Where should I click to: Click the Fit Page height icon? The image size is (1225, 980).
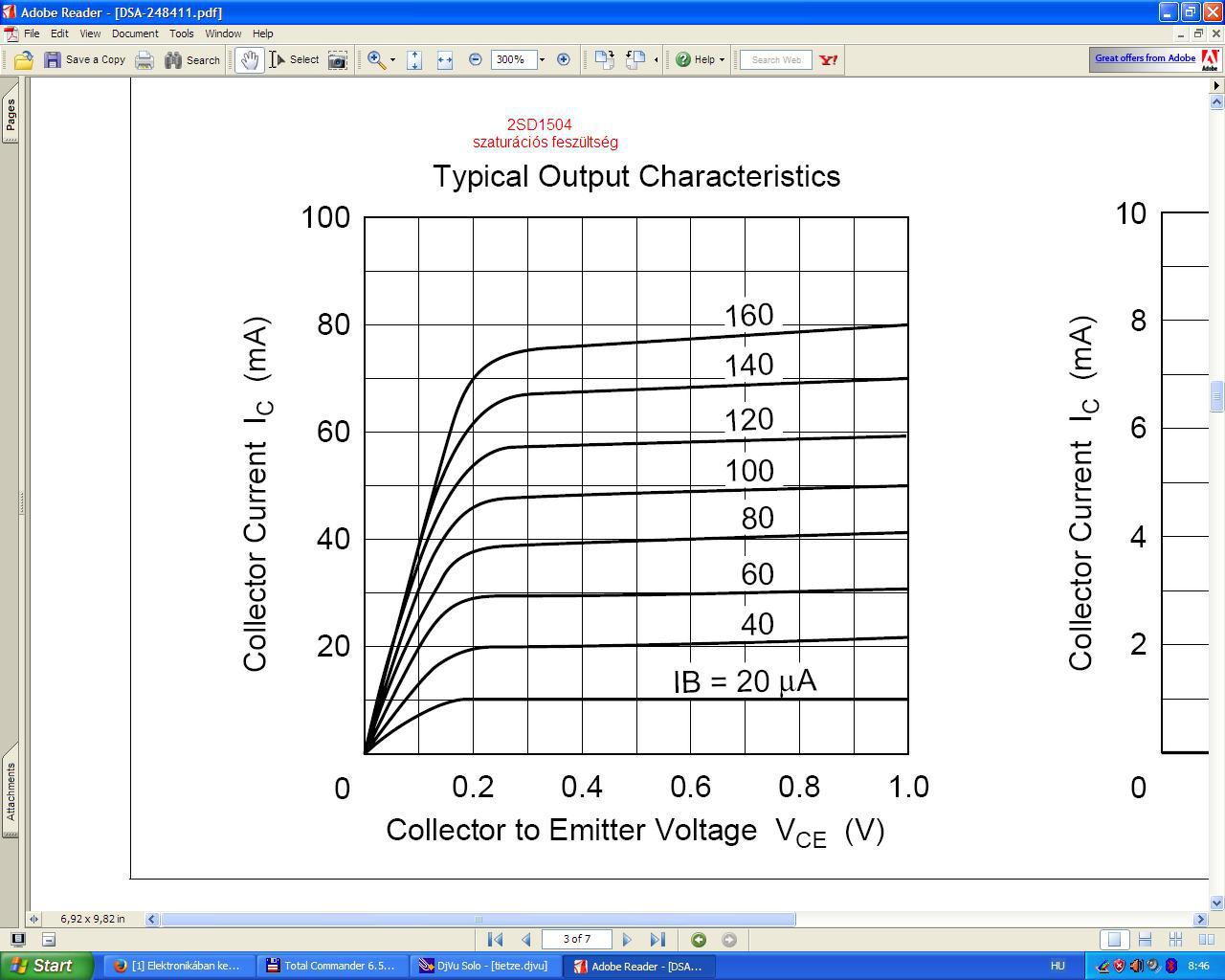tap(414, 59)
